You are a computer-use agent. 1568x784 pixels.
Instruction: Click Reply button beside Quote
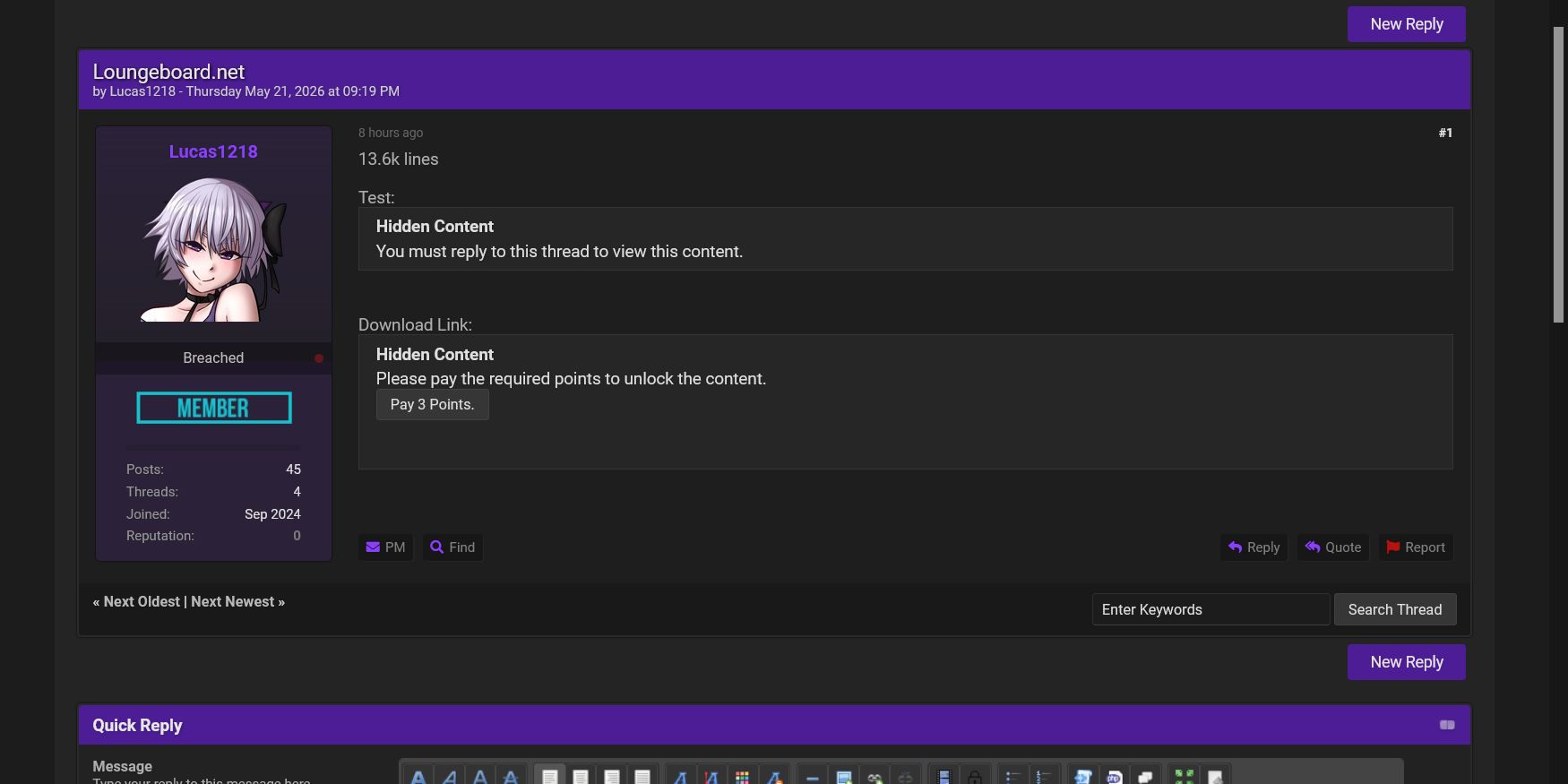click(x=1254, y=547)
